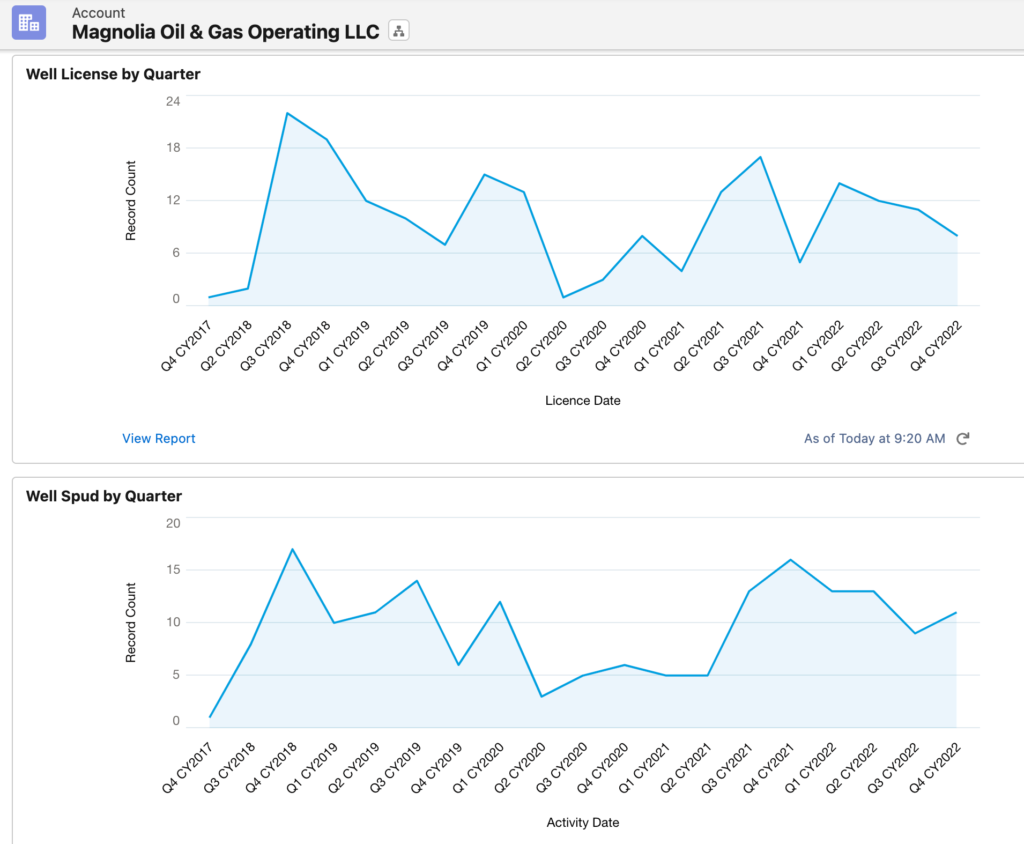Click the 5 value on the Spud y-axis

(x=176, y=675)
